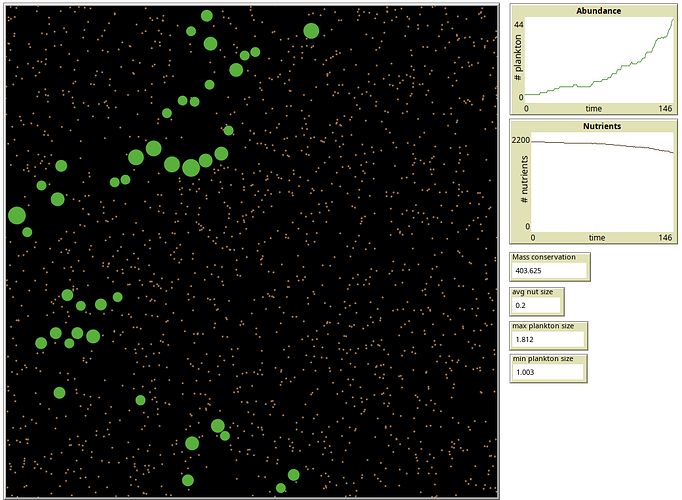Click the 146 x-axis maximum in Nutrients plot
This screenshot has height=500, width=682.
(x=665, y=237)
